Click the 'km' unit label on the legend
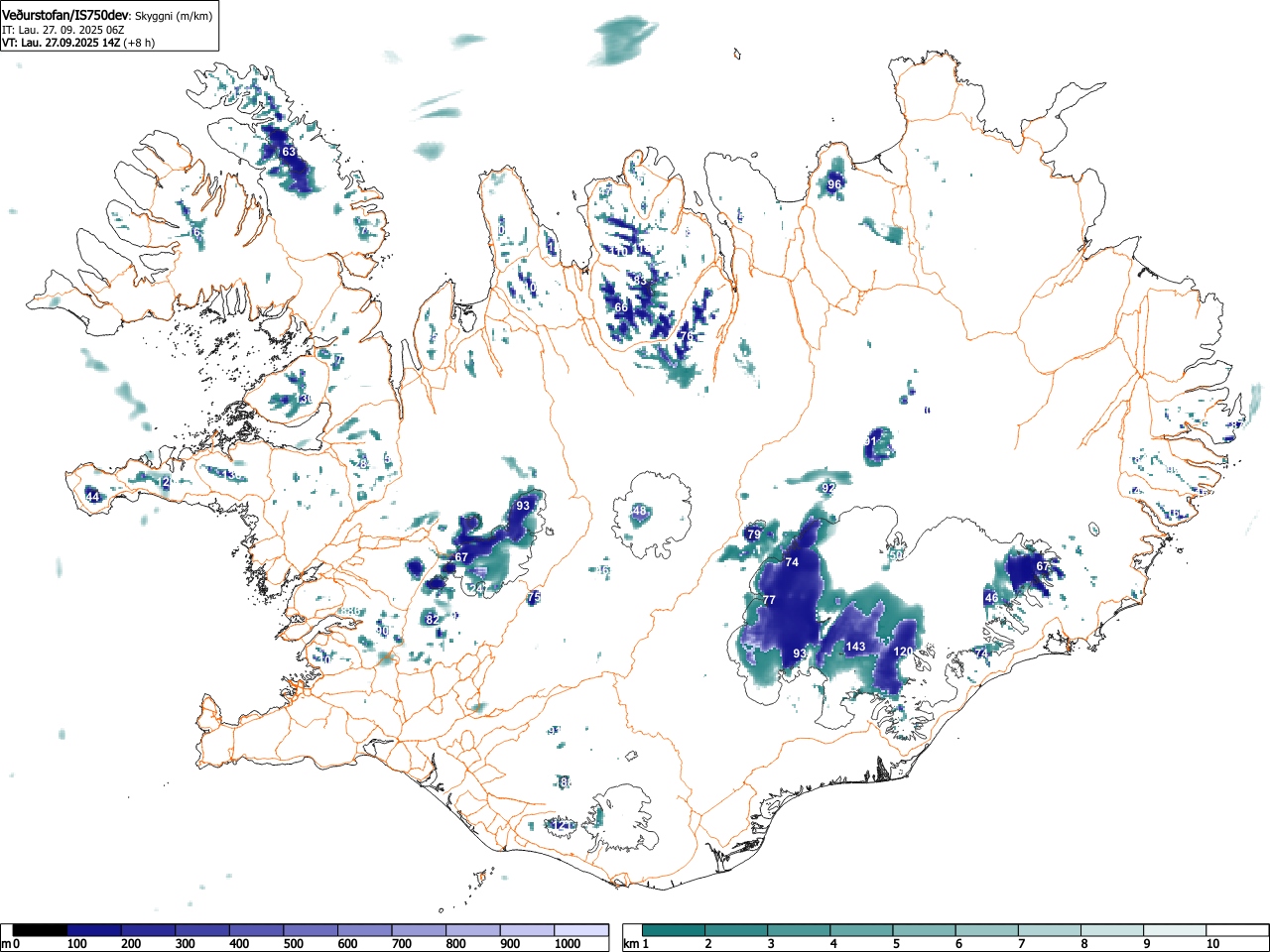 pyautogui.click(x=630, y=943)
